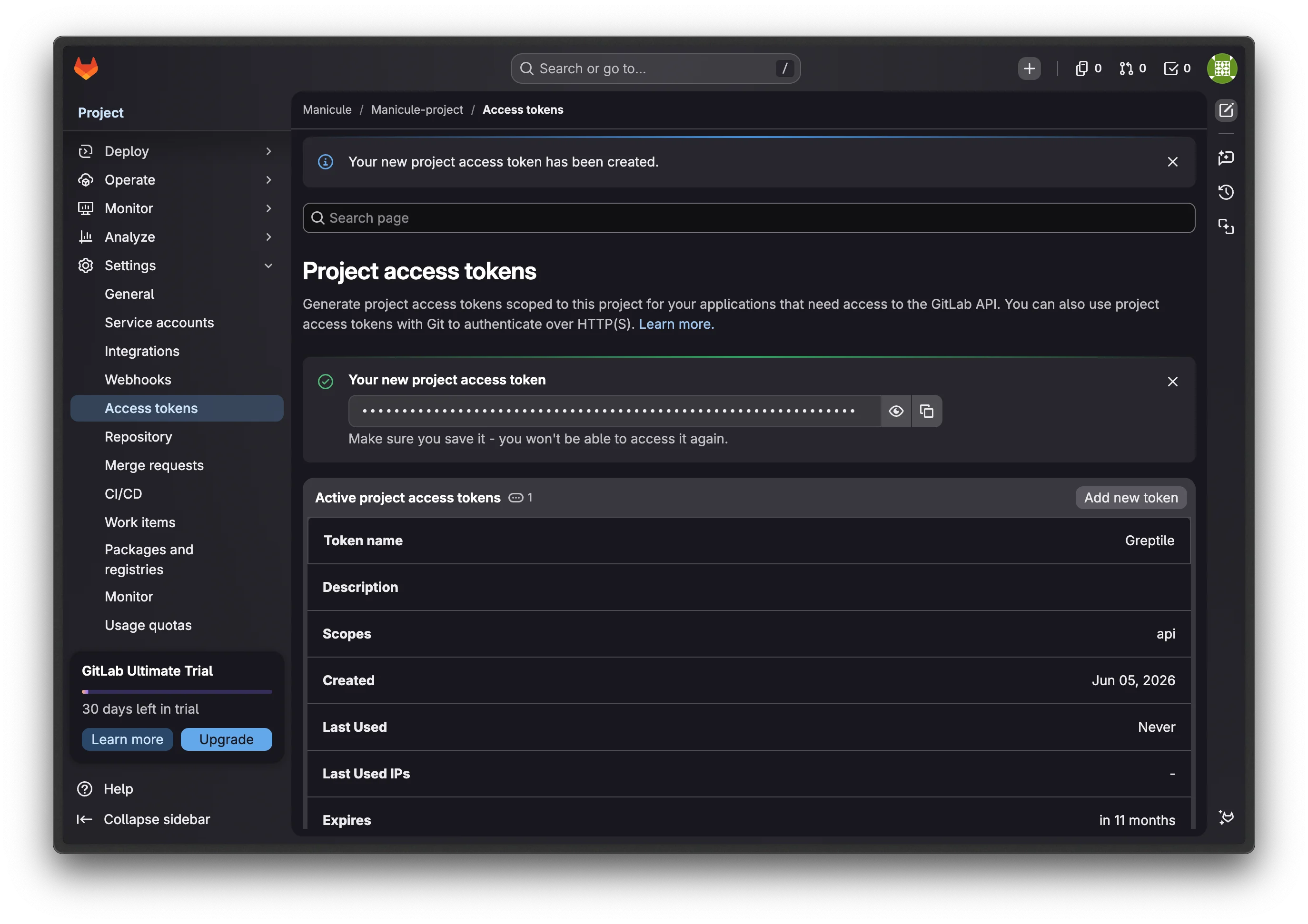Click the api scope value
The image size is (1308, 924).
(x=1166, y=634)
